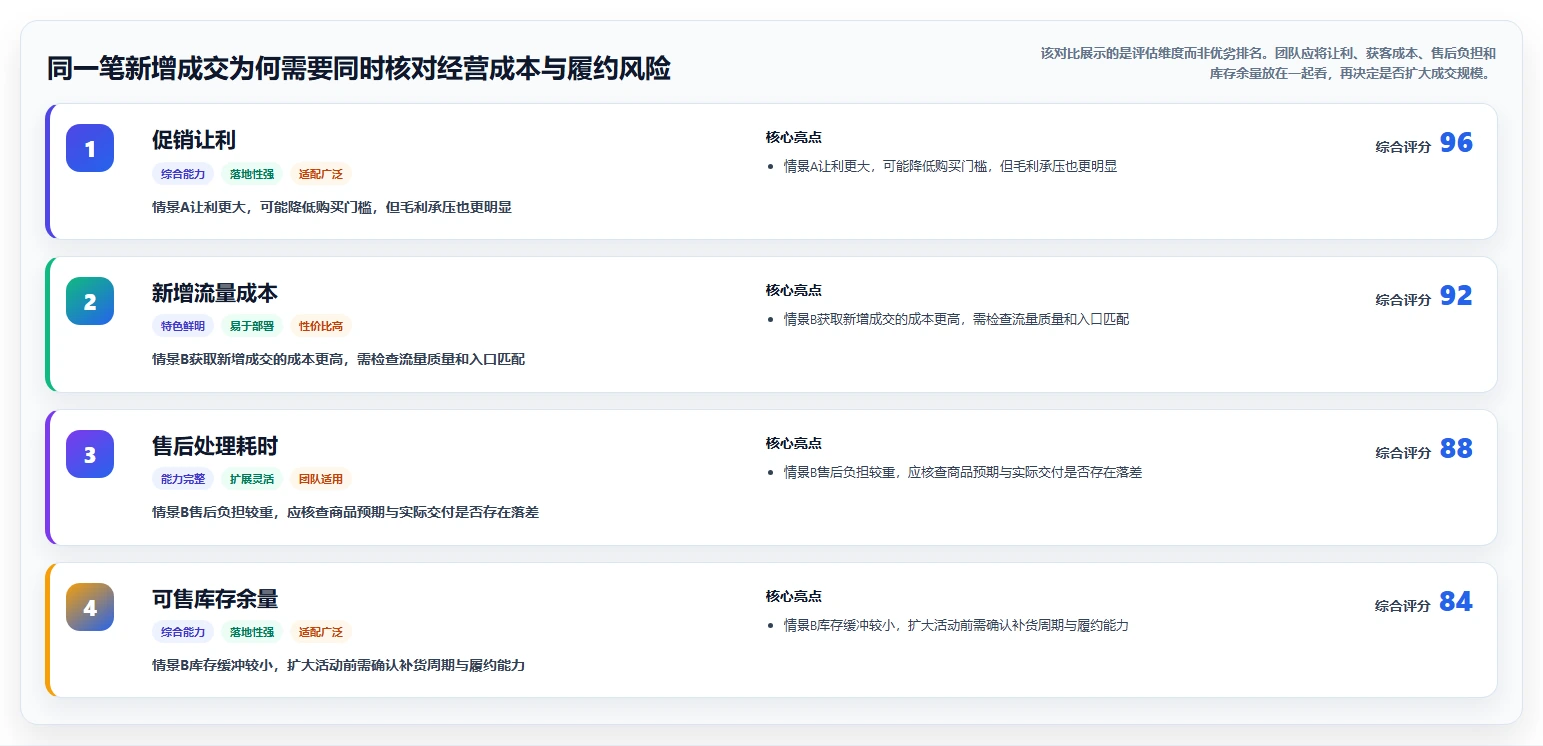This screenshot has height=746, width=1543.
Task: Click the 核心亮点 heading in the 促销让利 card
Action: pos(794,137)
